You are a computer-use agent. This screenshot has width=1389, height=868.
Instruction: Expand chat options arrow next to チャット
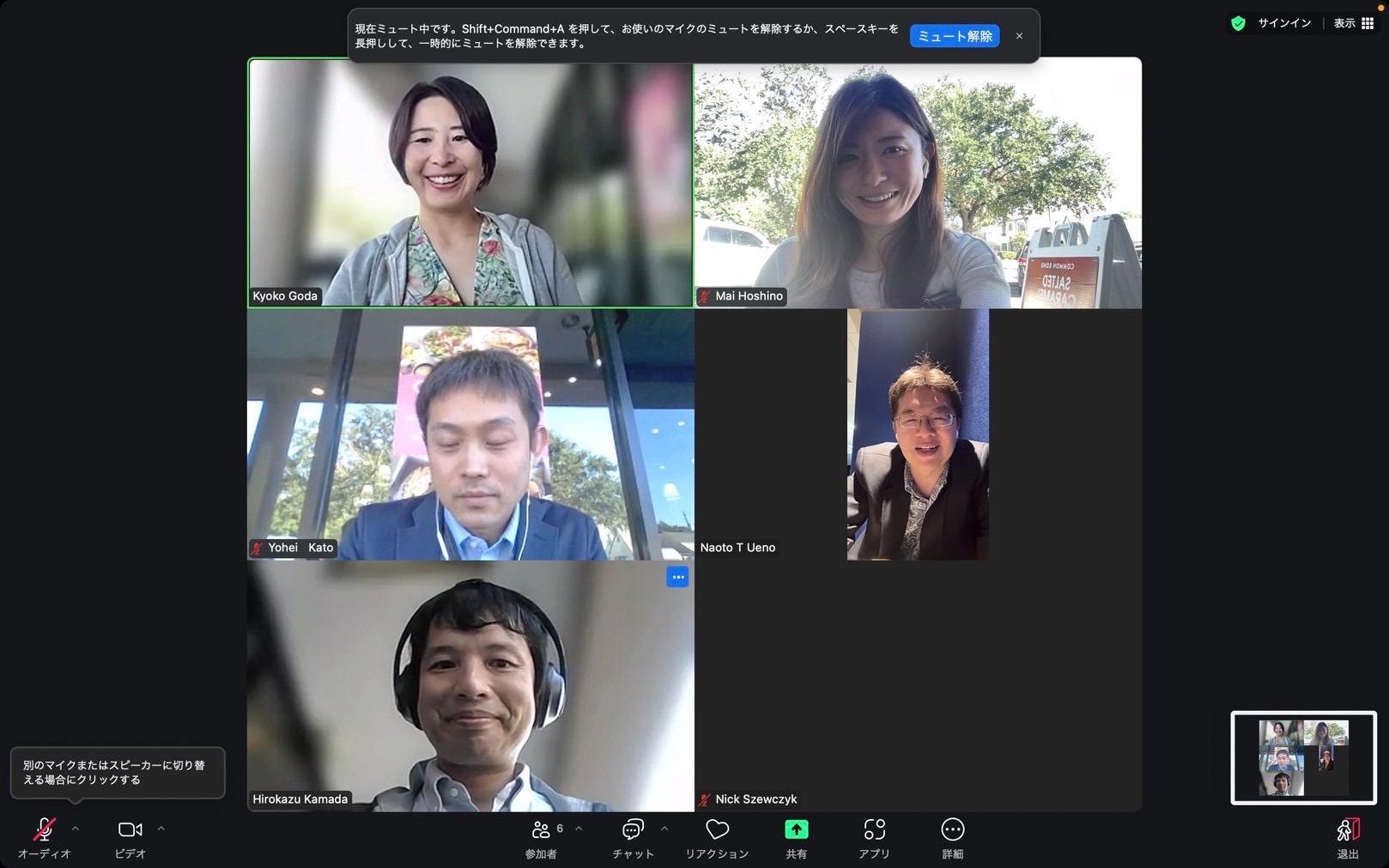click(x=664, y=829)
